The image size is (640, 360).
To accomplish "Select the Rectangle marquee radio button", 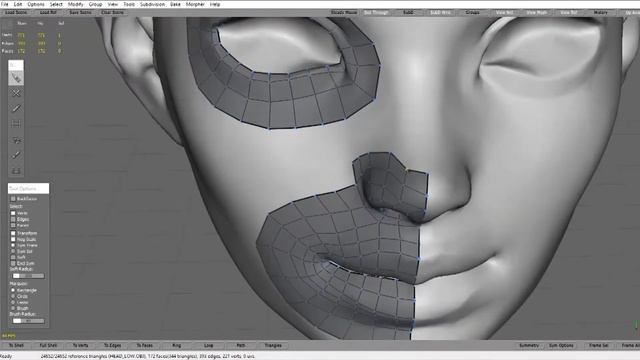I will tap(13, 290).
